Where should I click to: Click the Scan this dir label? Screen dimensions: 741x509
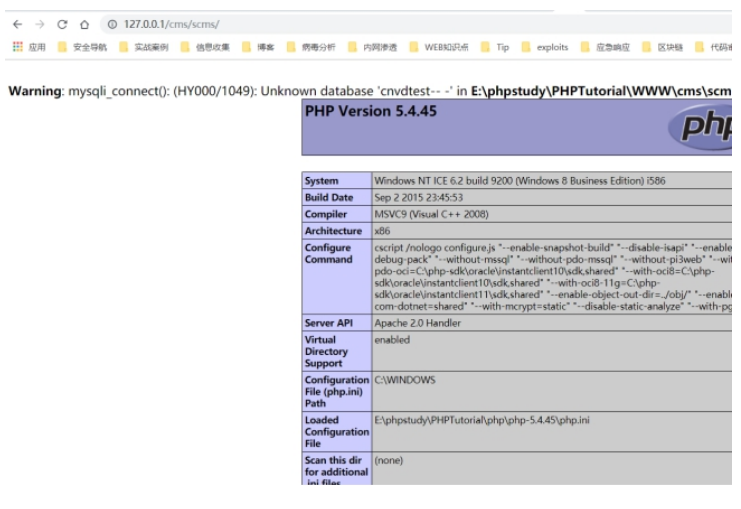tap(336, 472)
